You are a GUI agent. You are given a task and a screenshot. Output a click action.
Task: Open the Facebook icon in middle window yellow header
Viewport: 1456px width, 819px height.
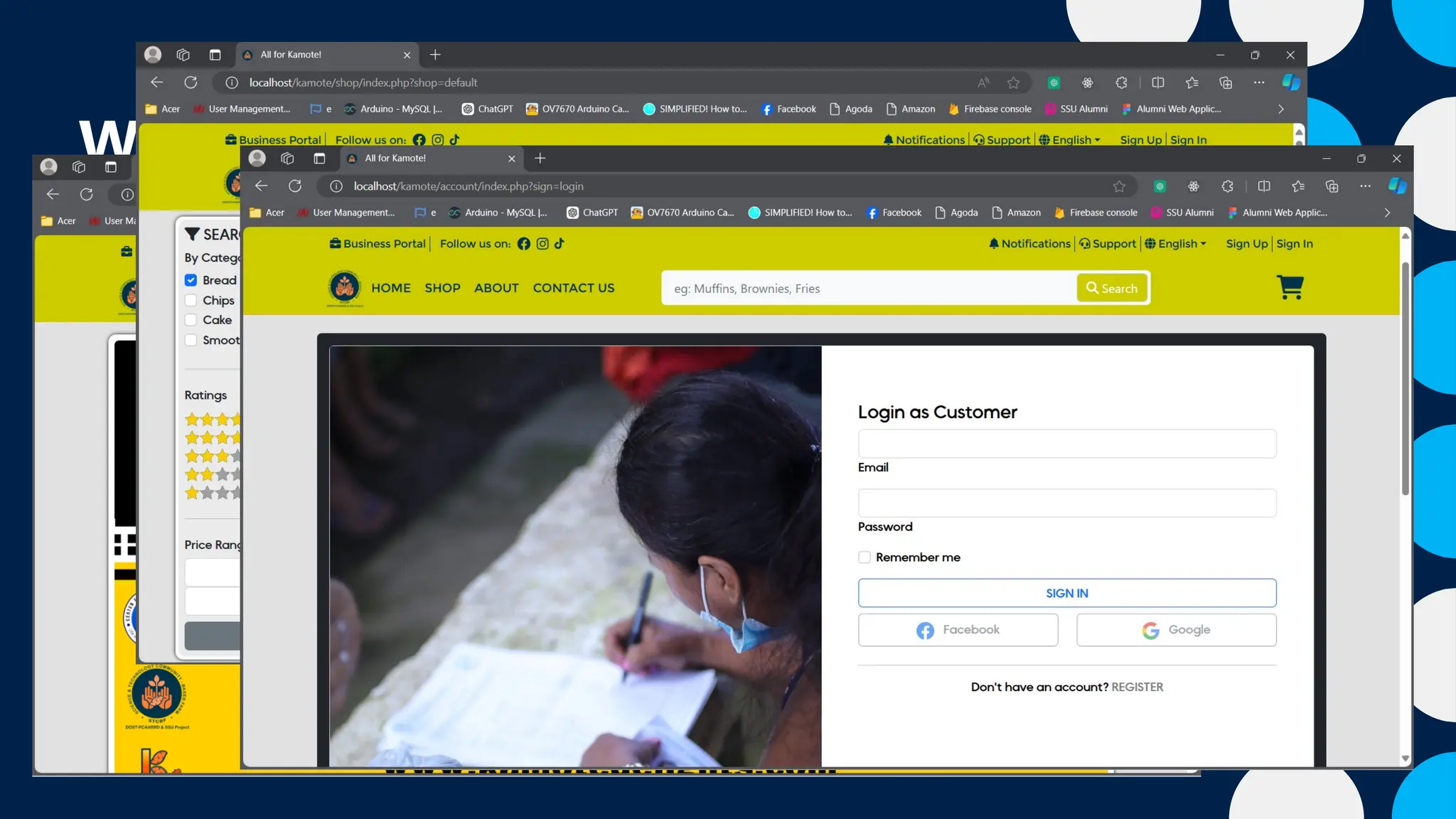(x=419, y=140)
